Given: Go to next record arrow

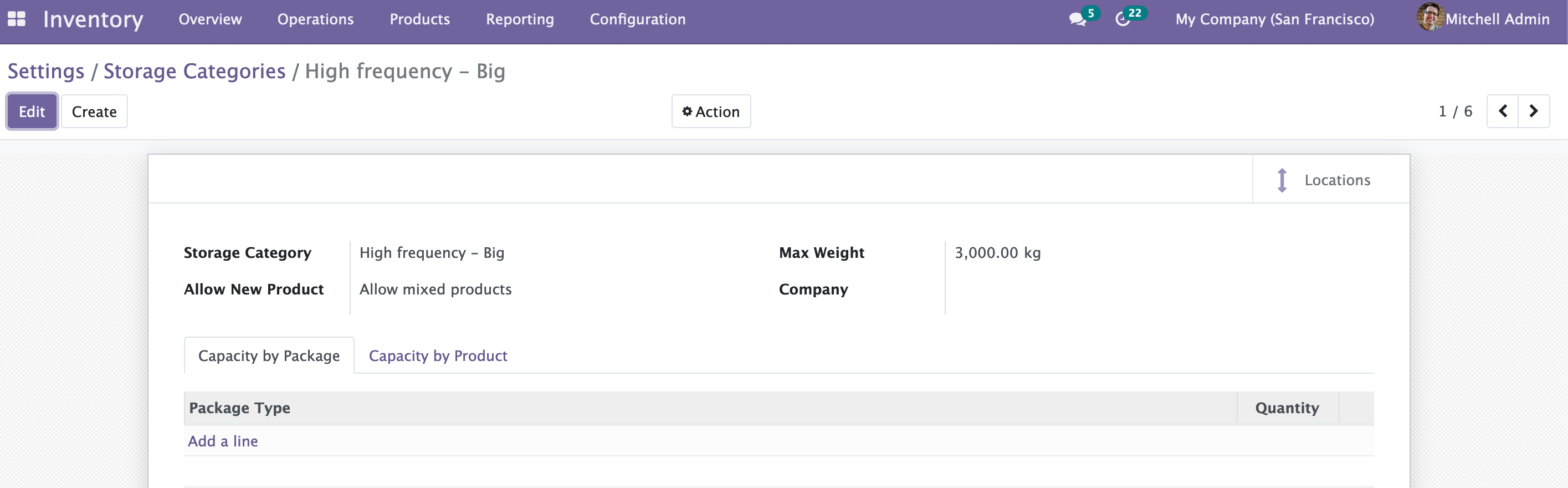Looking at the screenshot, I should pos(1533,111).
